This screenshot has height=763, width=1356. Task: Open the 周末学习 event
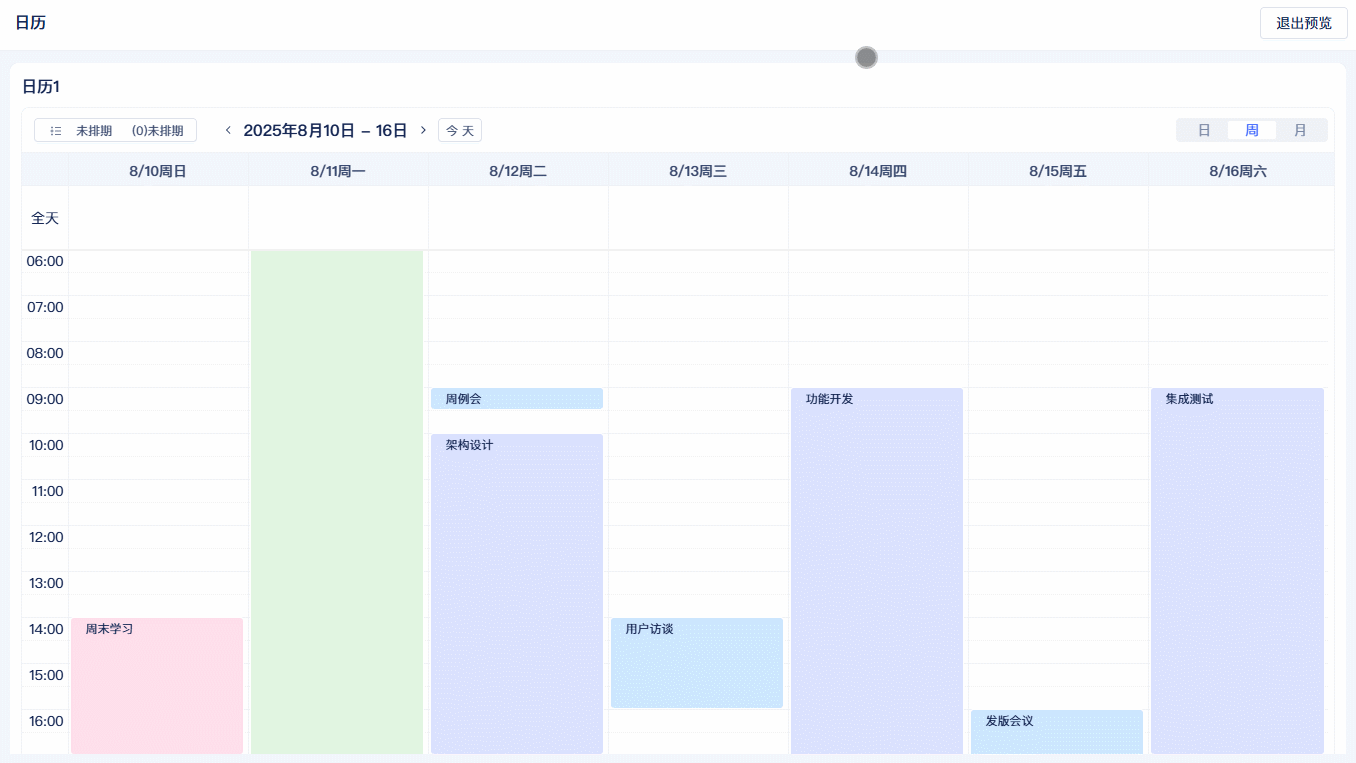(157, 686)
